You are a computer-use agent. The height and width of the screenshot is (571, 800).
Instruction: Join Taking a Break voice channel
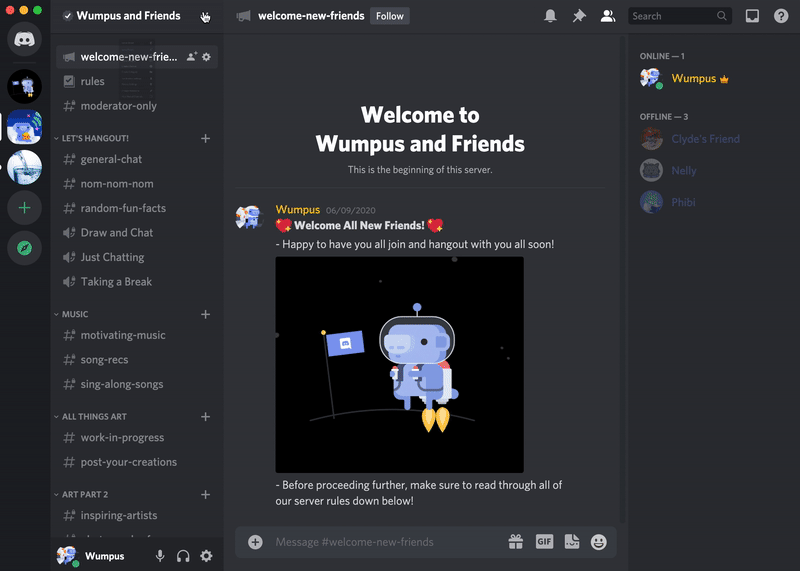coord(137,282)
